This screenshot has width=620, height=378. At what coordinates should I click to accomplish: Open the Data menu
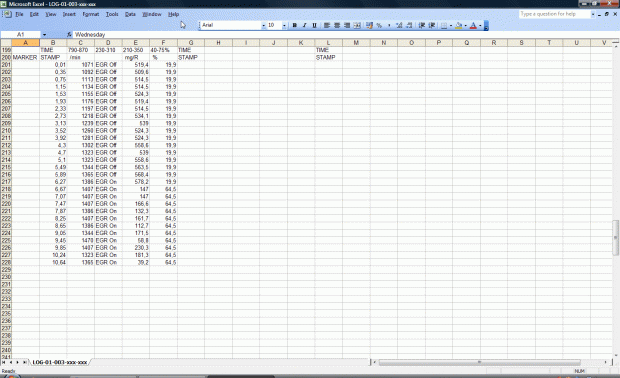coord(130,14)
